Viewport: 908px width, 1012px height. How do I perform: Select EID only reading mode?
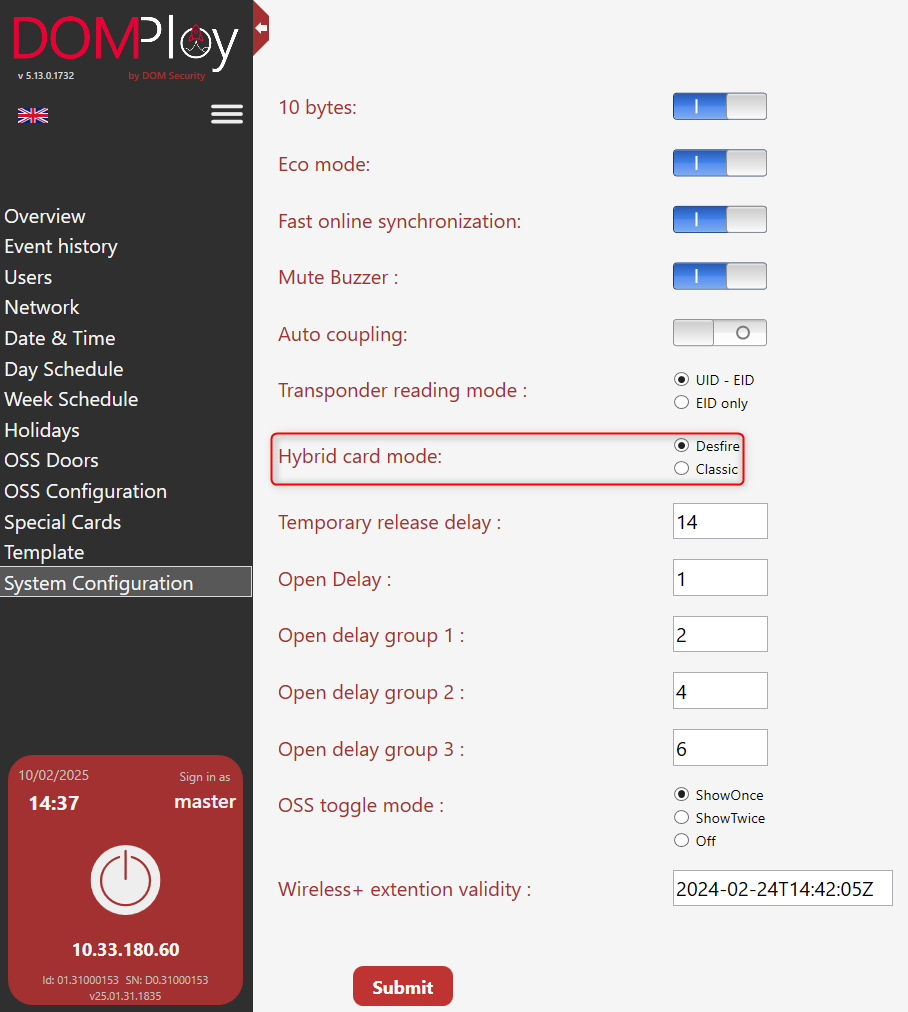click(x=681, y=403)
